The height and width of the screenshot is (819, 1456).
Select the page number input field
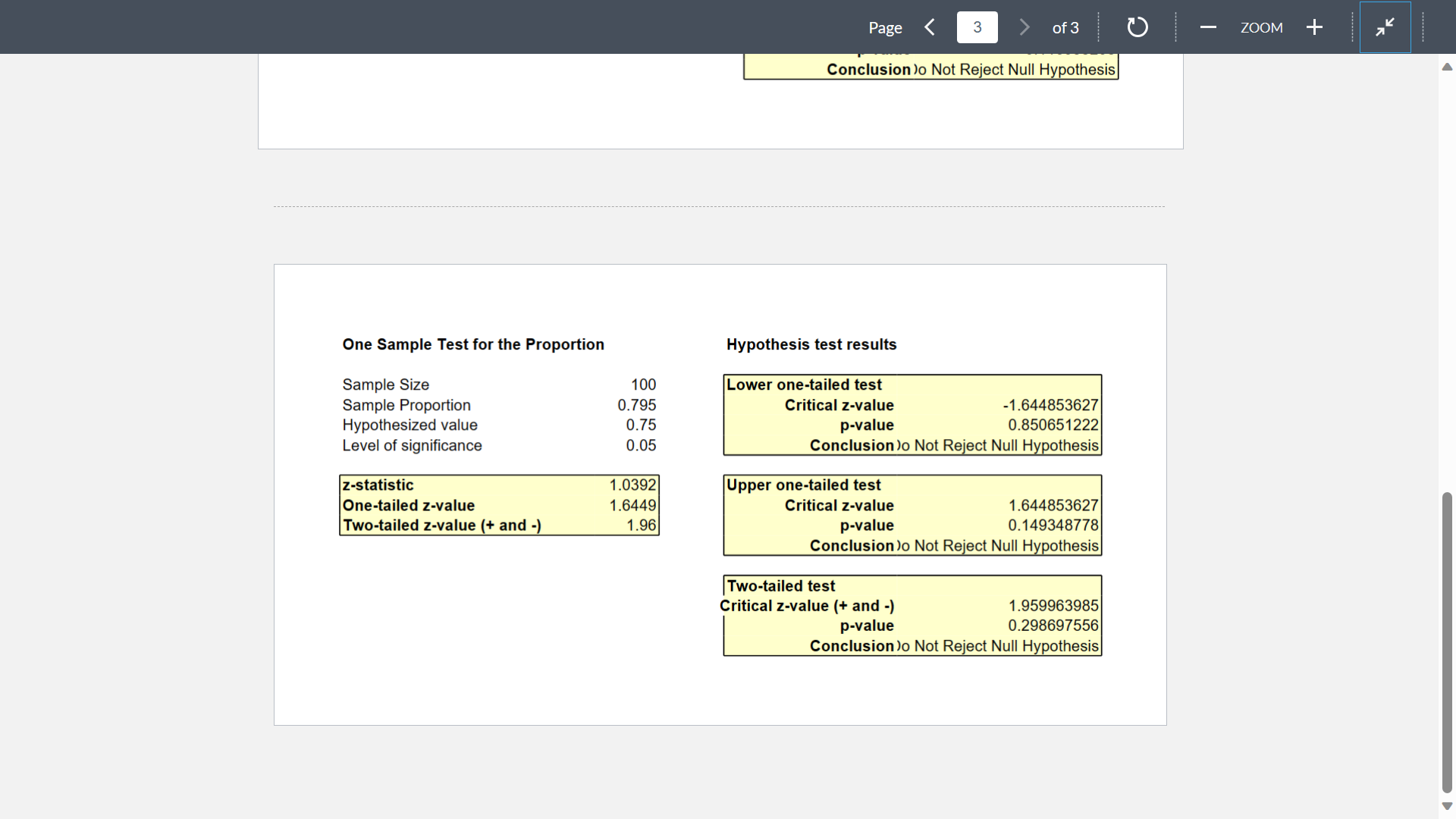coord(977,27)
